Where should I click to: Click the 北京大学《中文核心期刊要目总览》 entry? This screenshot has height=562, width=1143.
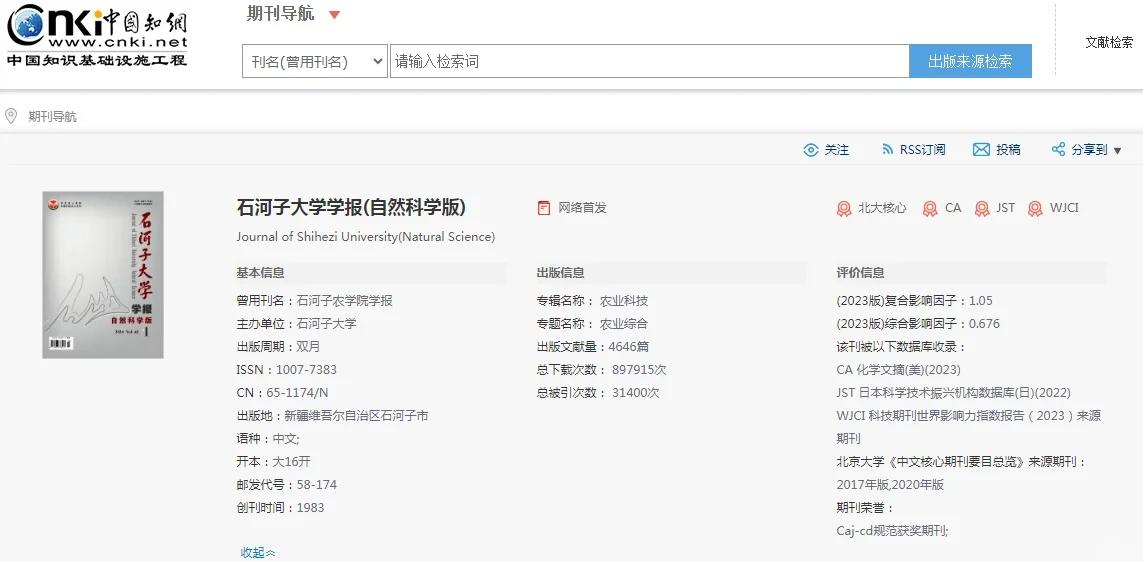(961, 461)
